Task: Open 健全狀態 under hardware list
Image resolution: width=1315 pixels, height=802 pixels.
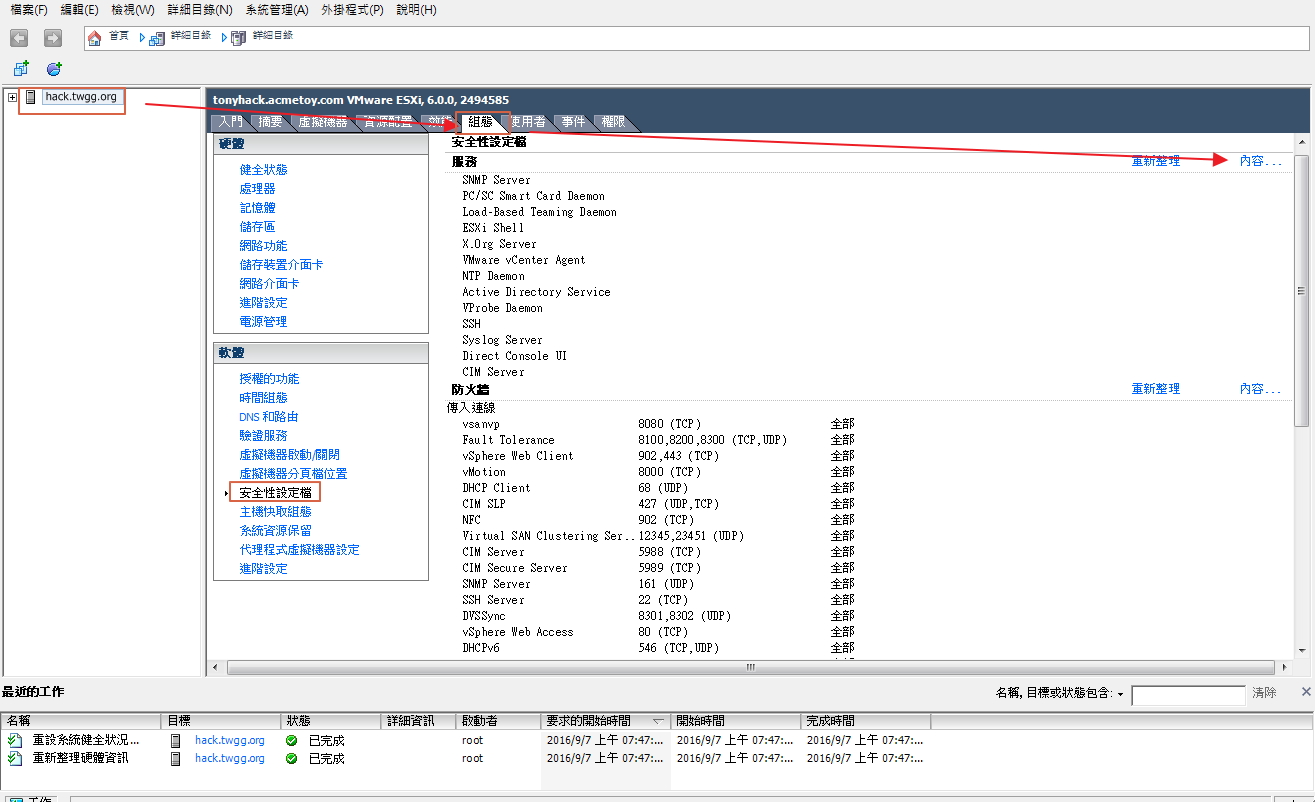Action: pyautogui.click(x=263, y=170)
